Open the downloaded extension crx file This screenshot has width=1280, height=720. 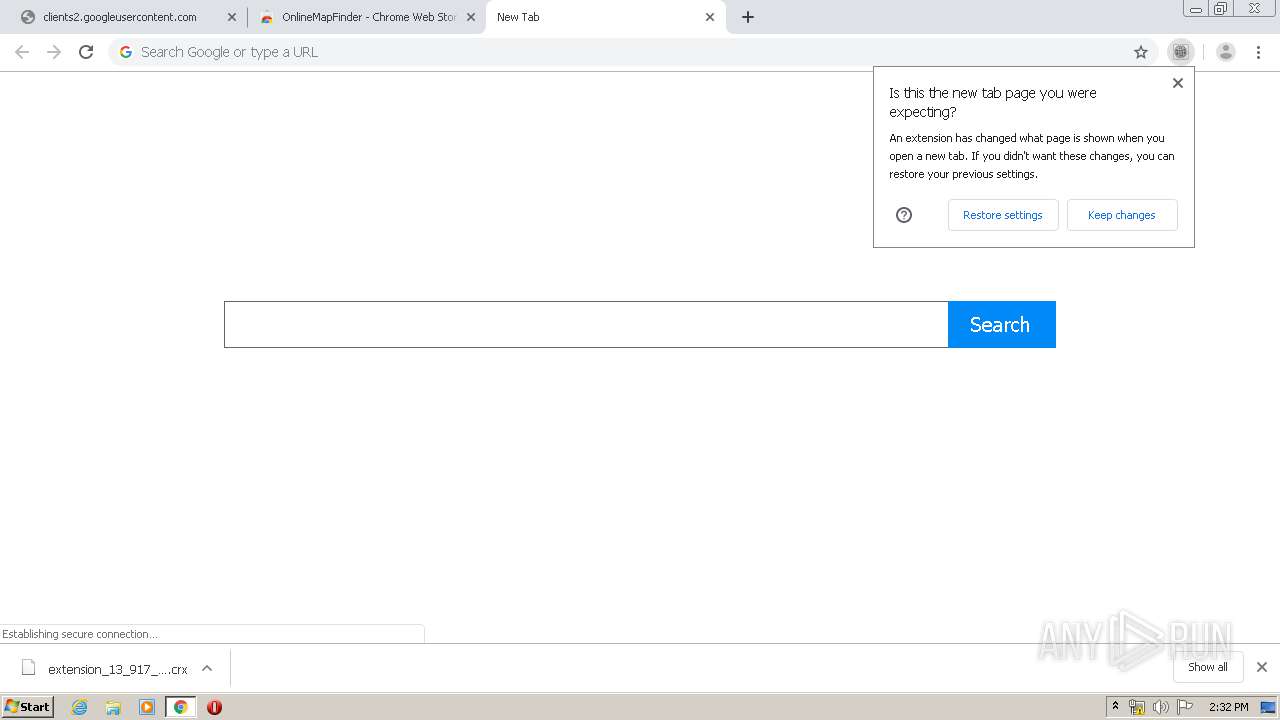pos(105,669)
